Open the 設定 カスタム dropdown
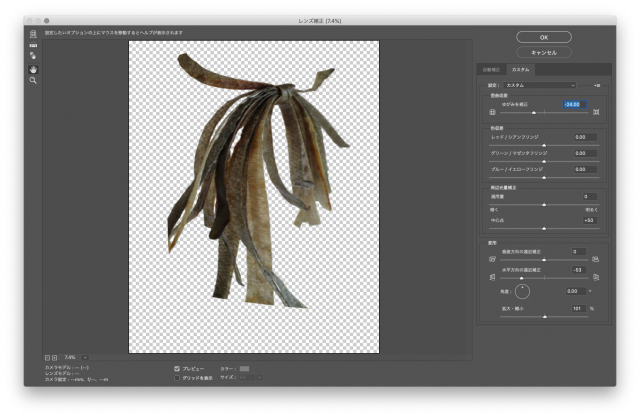 tap(542, 85)
